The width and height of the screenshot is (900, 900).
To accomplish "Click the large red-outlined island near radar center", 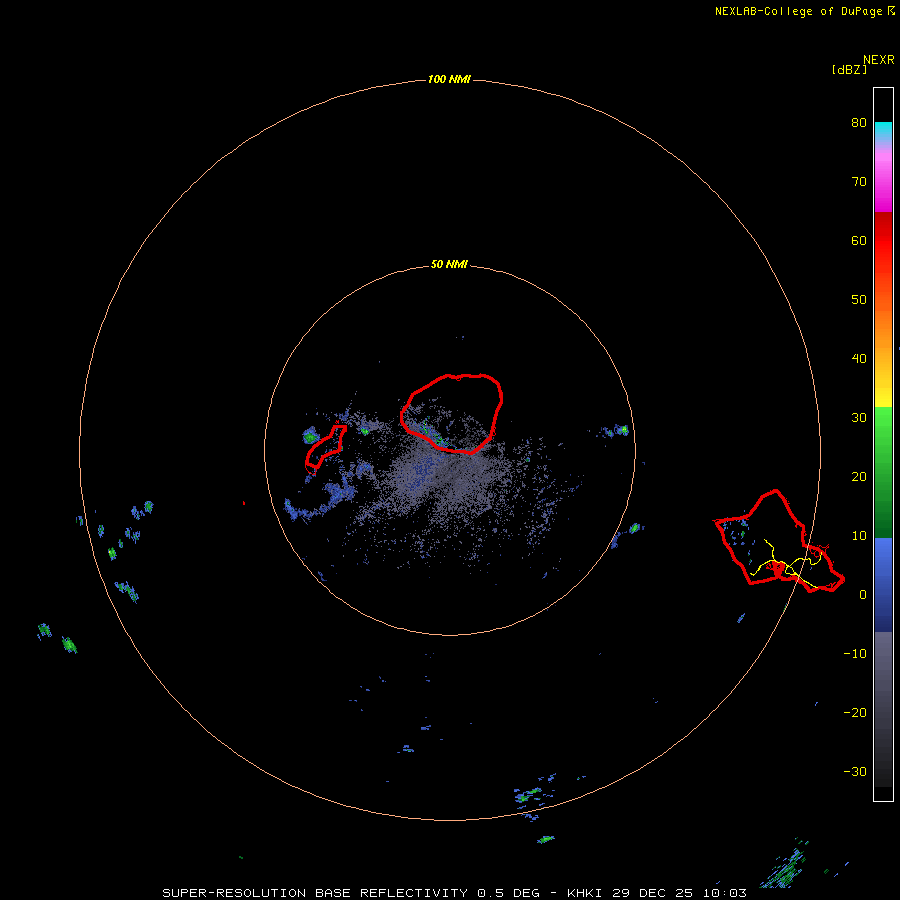I will (452, 413).
